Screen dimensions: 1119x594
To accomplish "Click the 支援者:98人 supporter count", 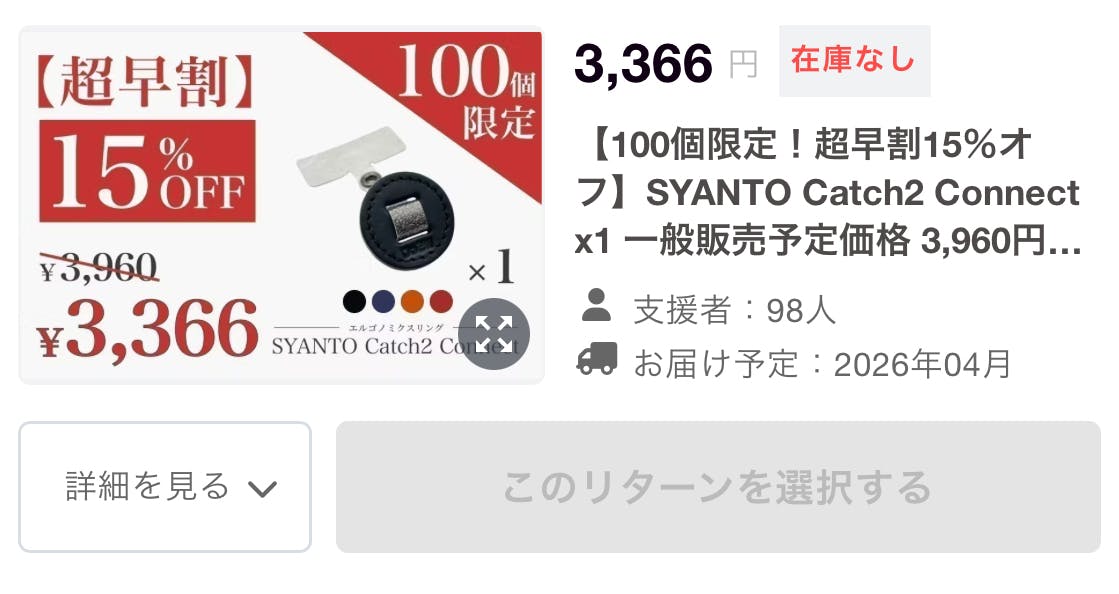I will (734, 310).
